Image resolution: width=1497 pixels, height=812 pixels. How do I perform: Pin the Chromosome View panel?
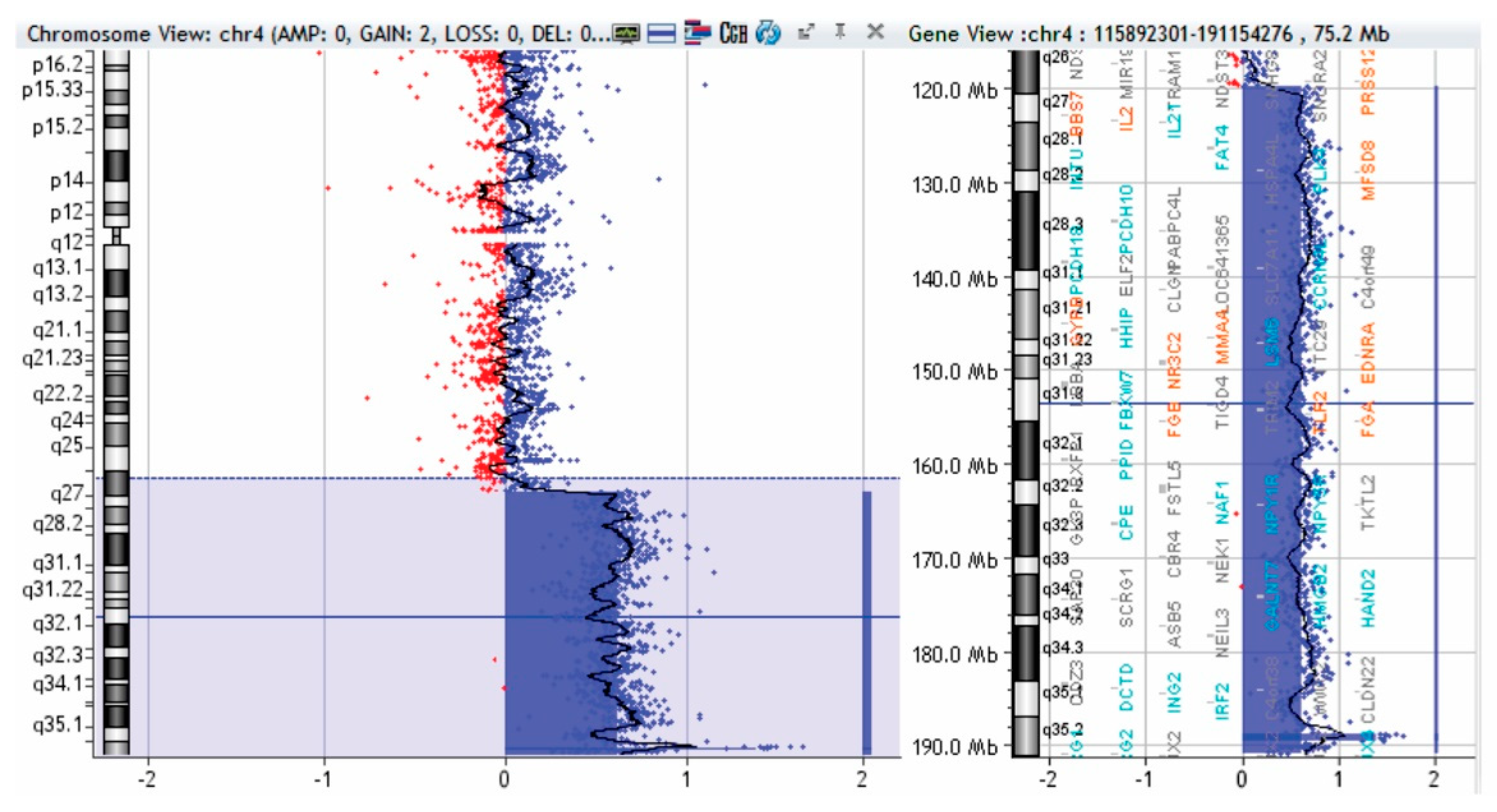[840, 31]
